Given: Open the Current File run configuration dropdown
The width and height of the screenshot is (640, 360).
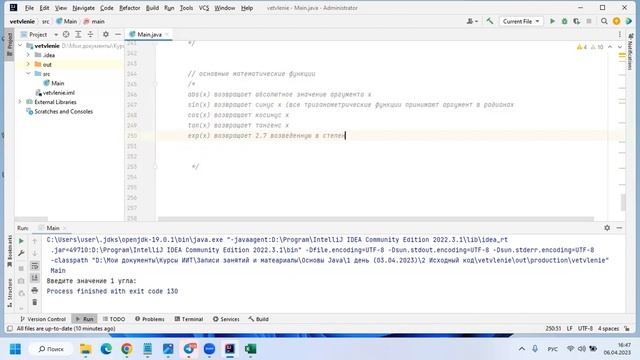Looking at the screenshot, I should (x=521, y=21).
